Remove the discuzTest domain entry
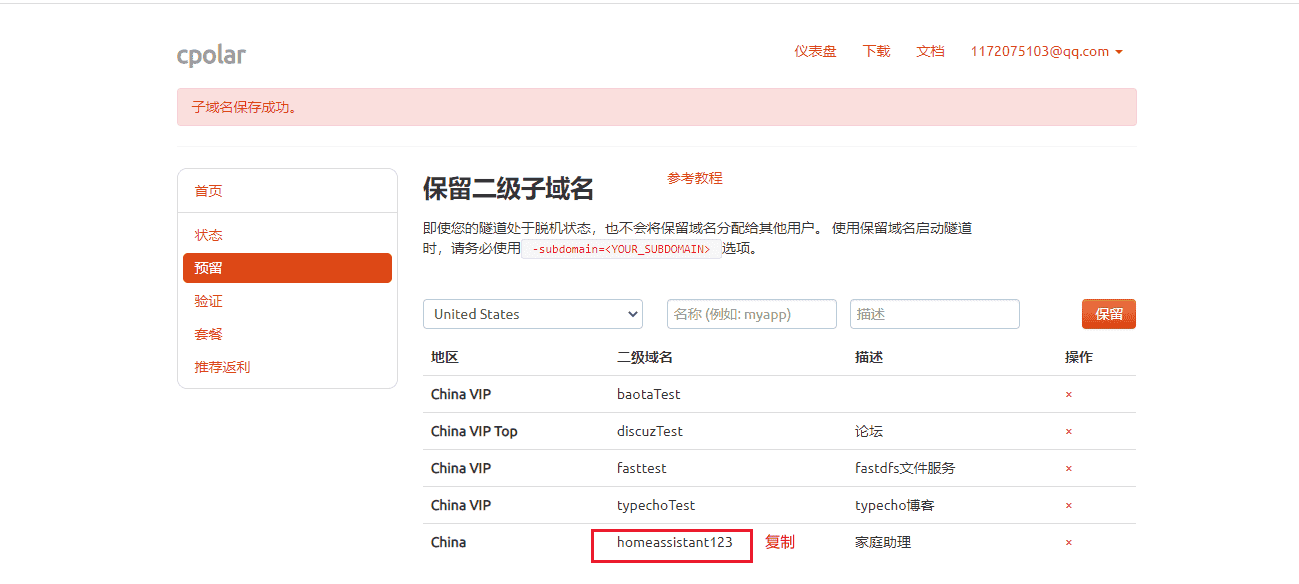 [x=1068, y=431]
